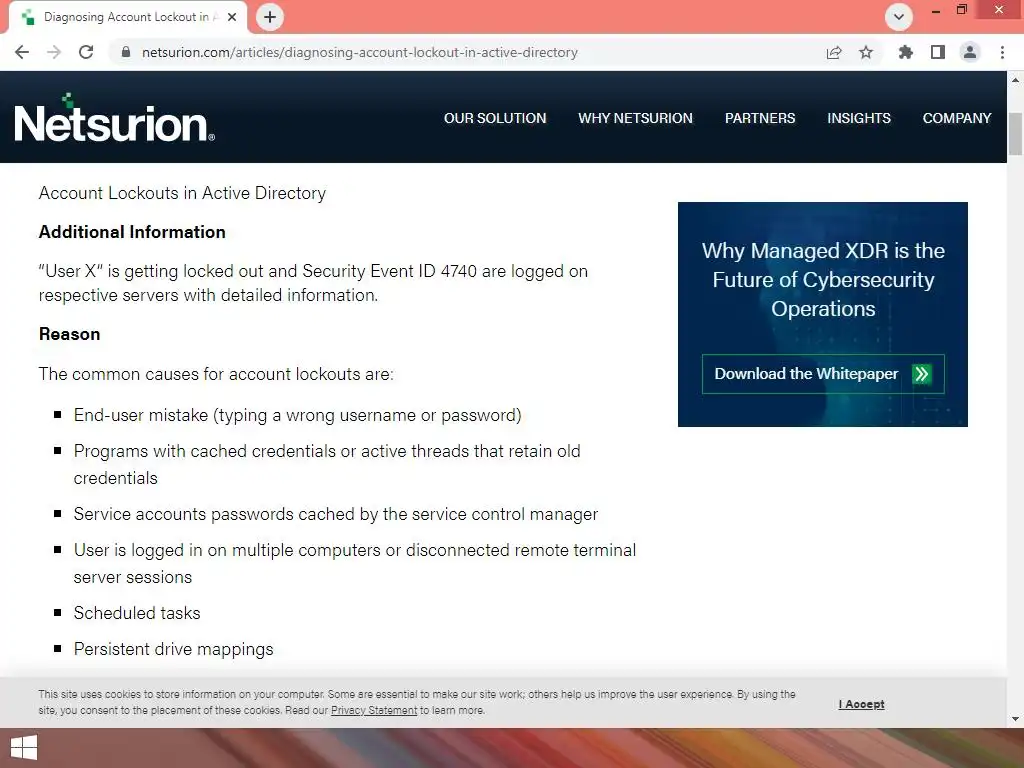1024x768 pixels.
Task: Open Chrome three-dot menu
Action: (1002, 52)
